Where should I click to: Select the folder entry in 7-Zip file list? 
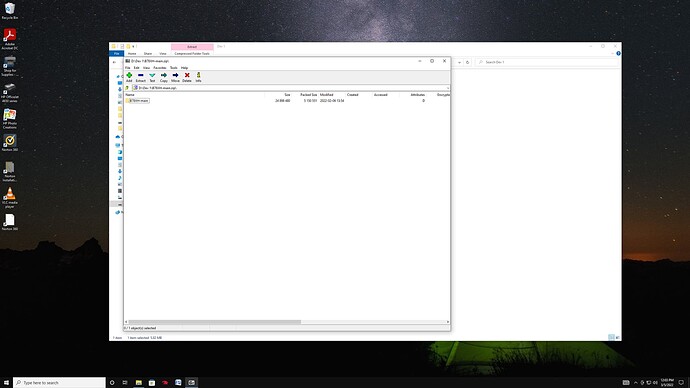(138, 101)
